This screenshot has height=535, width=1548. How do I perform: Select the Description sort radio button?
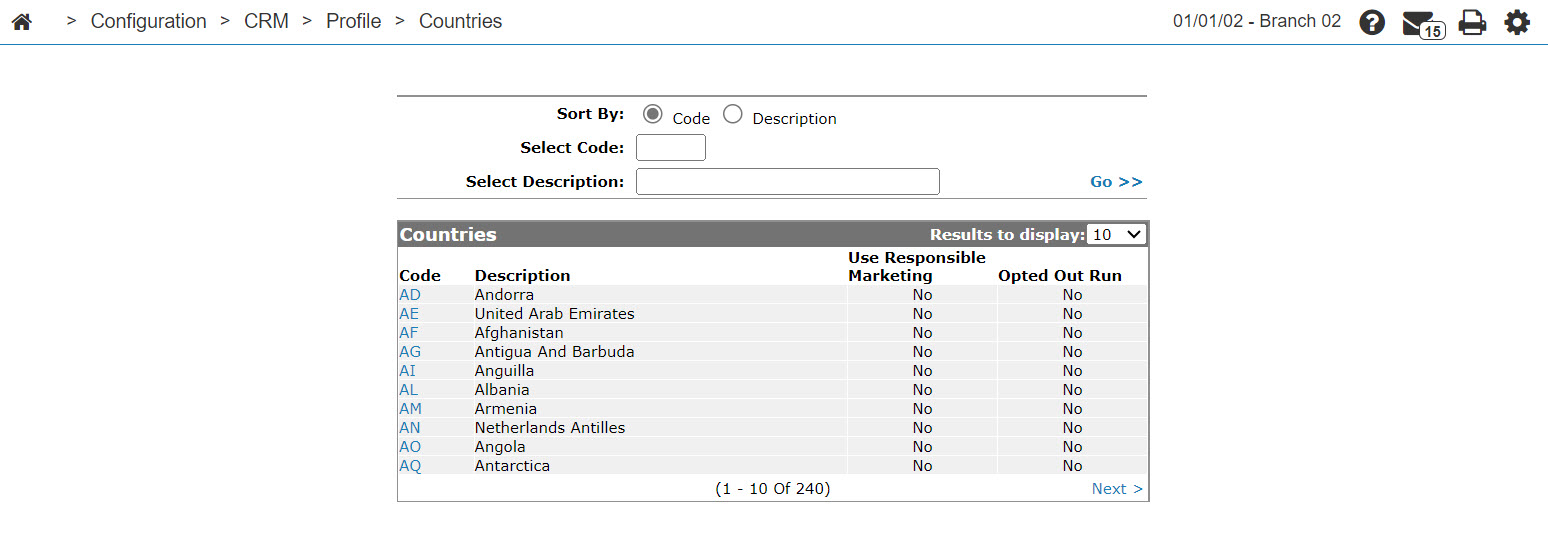point(733,114)
